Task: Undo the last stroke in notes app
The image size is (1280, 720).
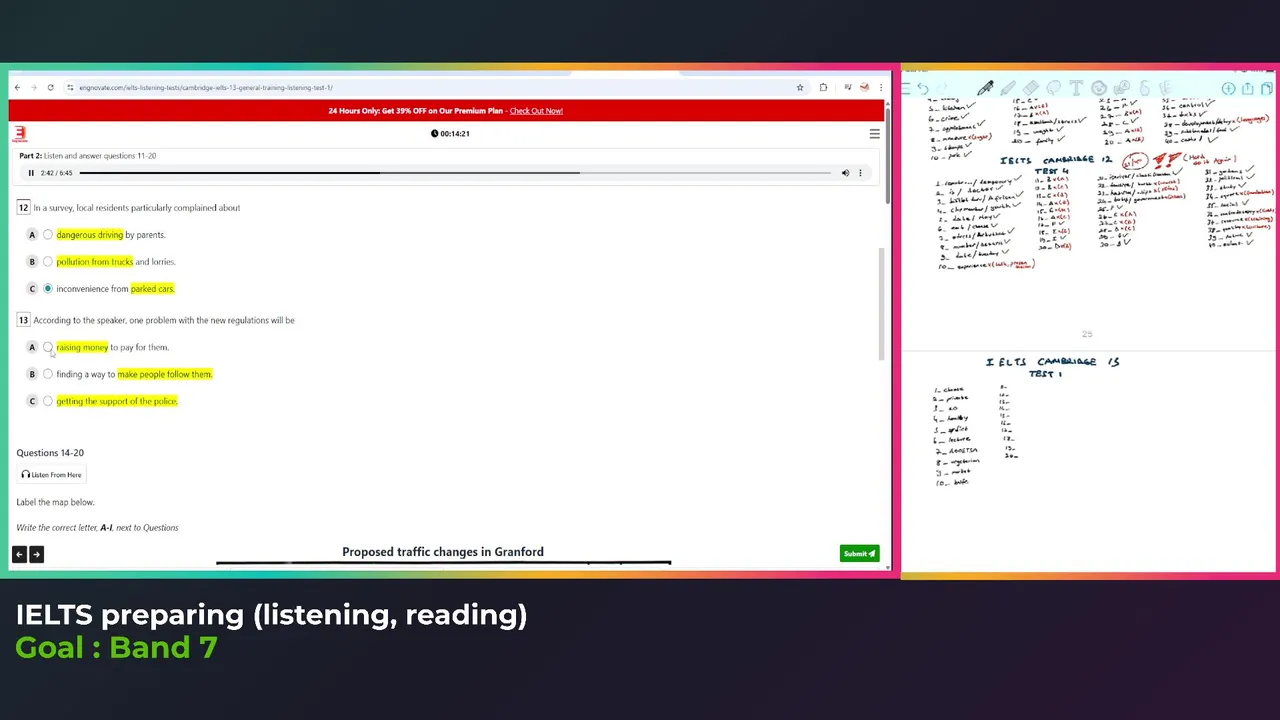Action: pyautogui.click(x=922, y=89)
